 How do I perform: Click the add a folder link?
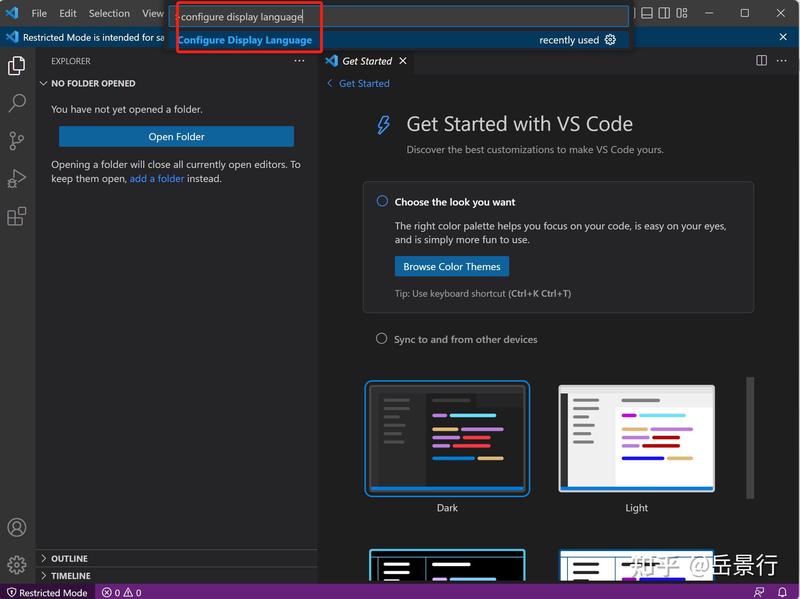tap(157, 179)
